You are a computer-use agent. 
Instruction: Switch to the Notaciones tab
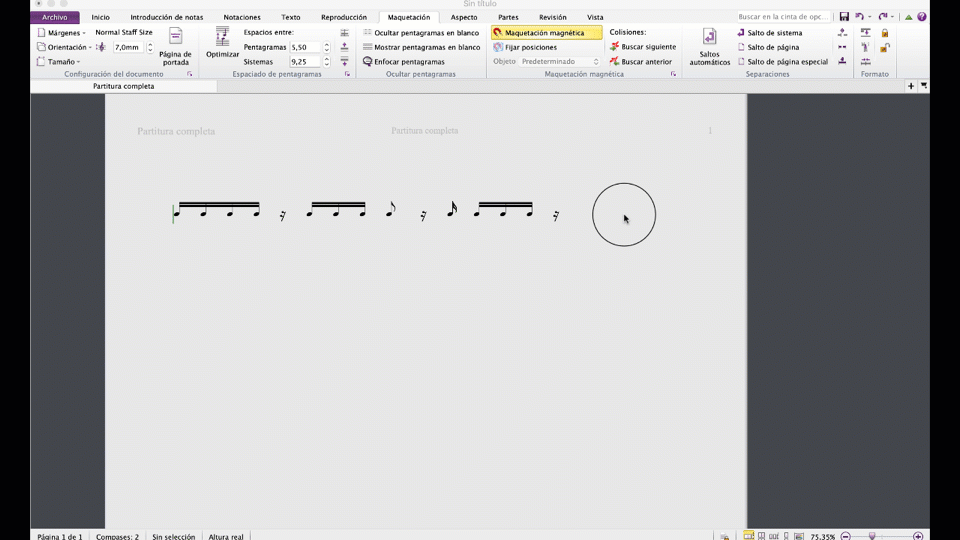(242, 17)
